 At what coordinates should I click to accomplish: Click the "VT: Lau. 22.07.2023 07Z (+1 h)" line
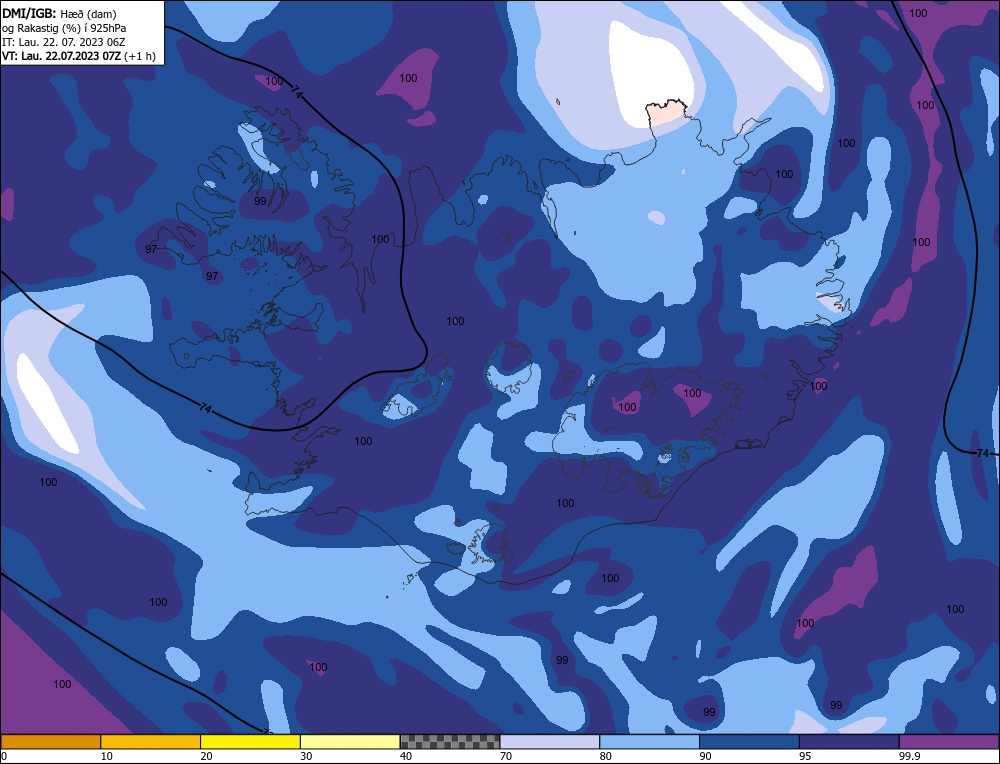point(79,55)
